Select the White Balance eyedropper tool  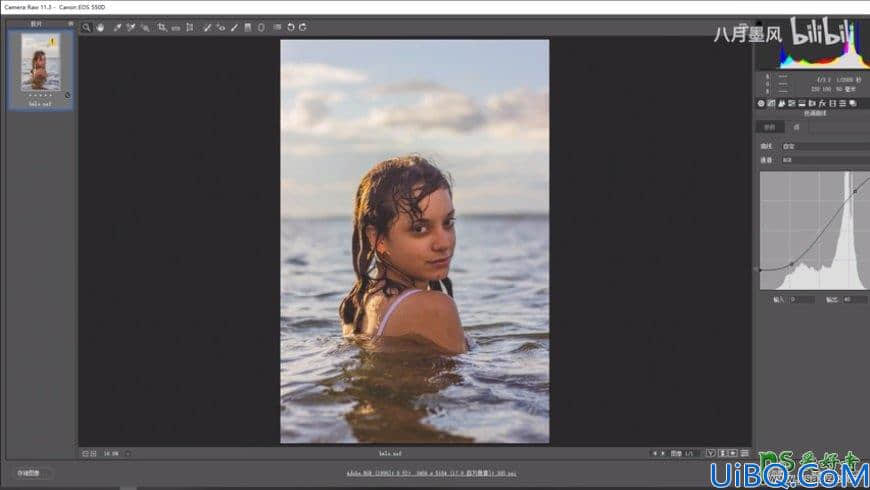coord(117,27)
